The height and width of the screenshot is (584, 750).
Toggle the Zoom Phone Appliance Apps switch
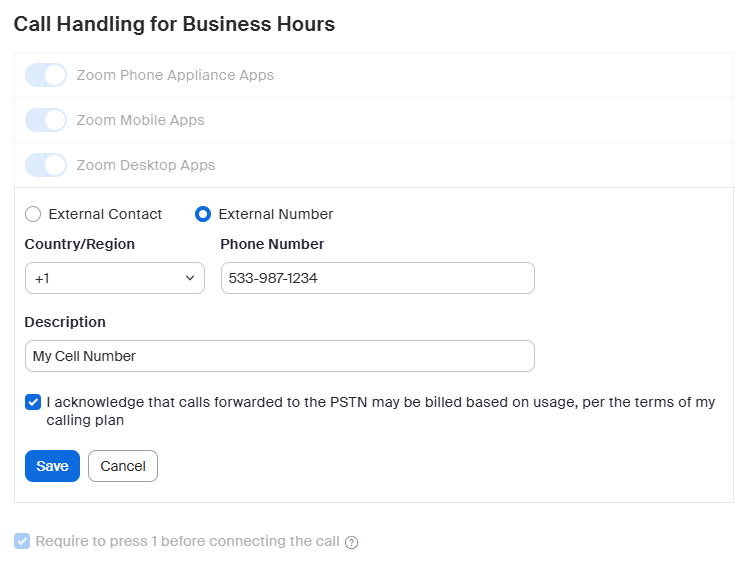(45, 75)
